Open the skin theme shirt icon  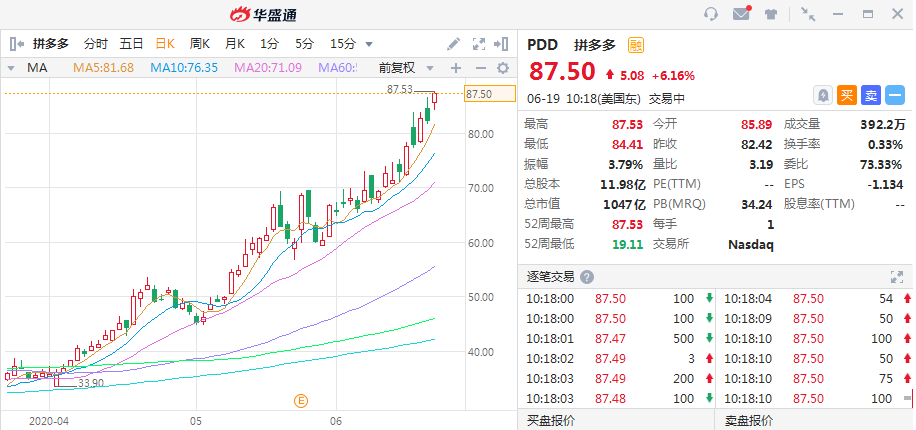tap(771, 14)
